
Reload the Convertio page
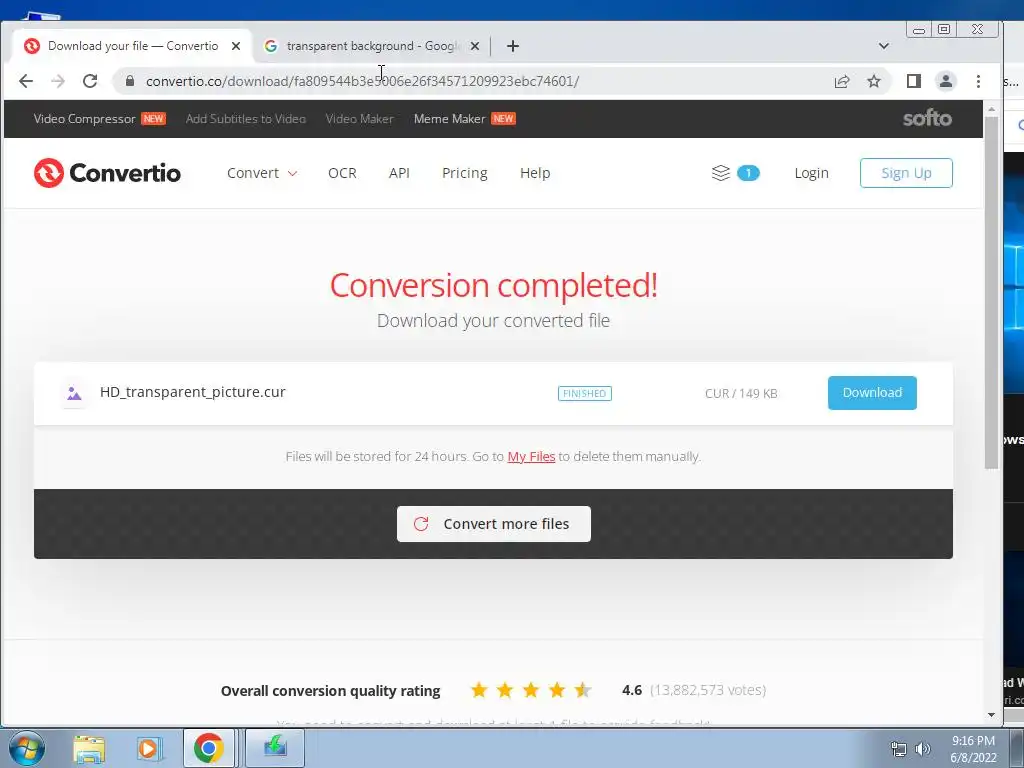[x=90, y=81]
